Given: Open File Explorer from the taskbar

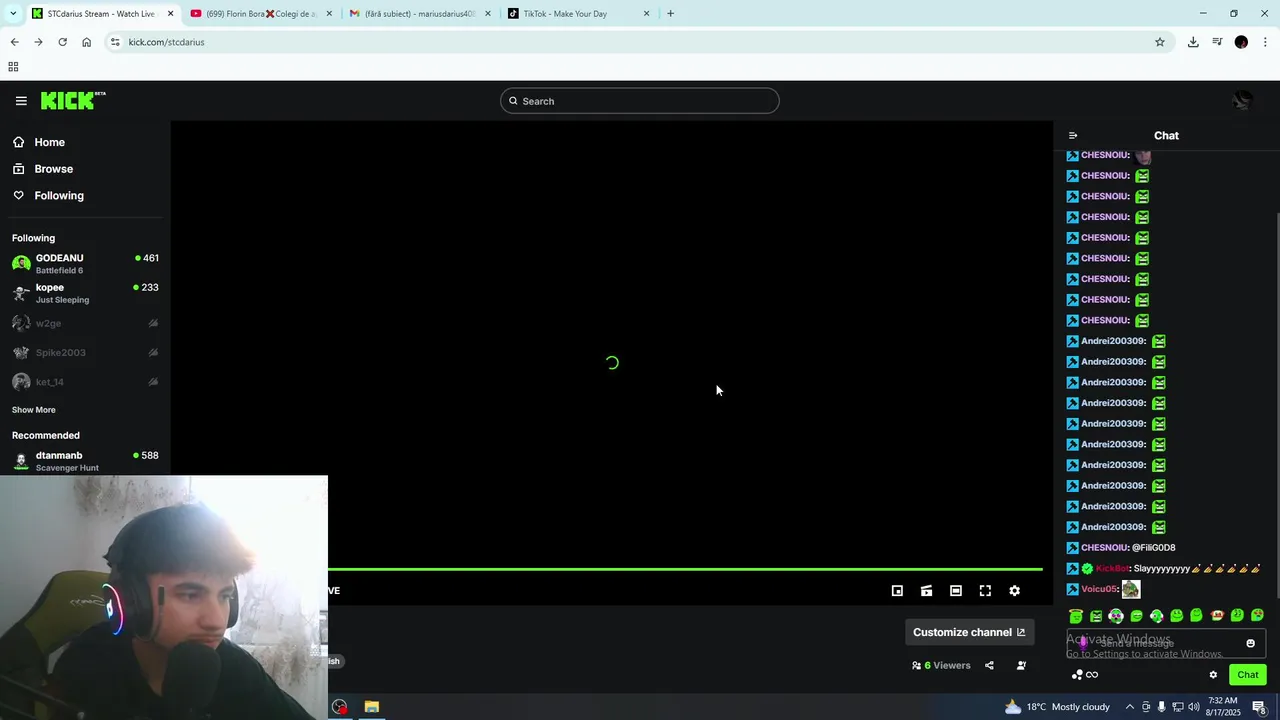Looking at the screenshot, I should click(x=371, y=707).
